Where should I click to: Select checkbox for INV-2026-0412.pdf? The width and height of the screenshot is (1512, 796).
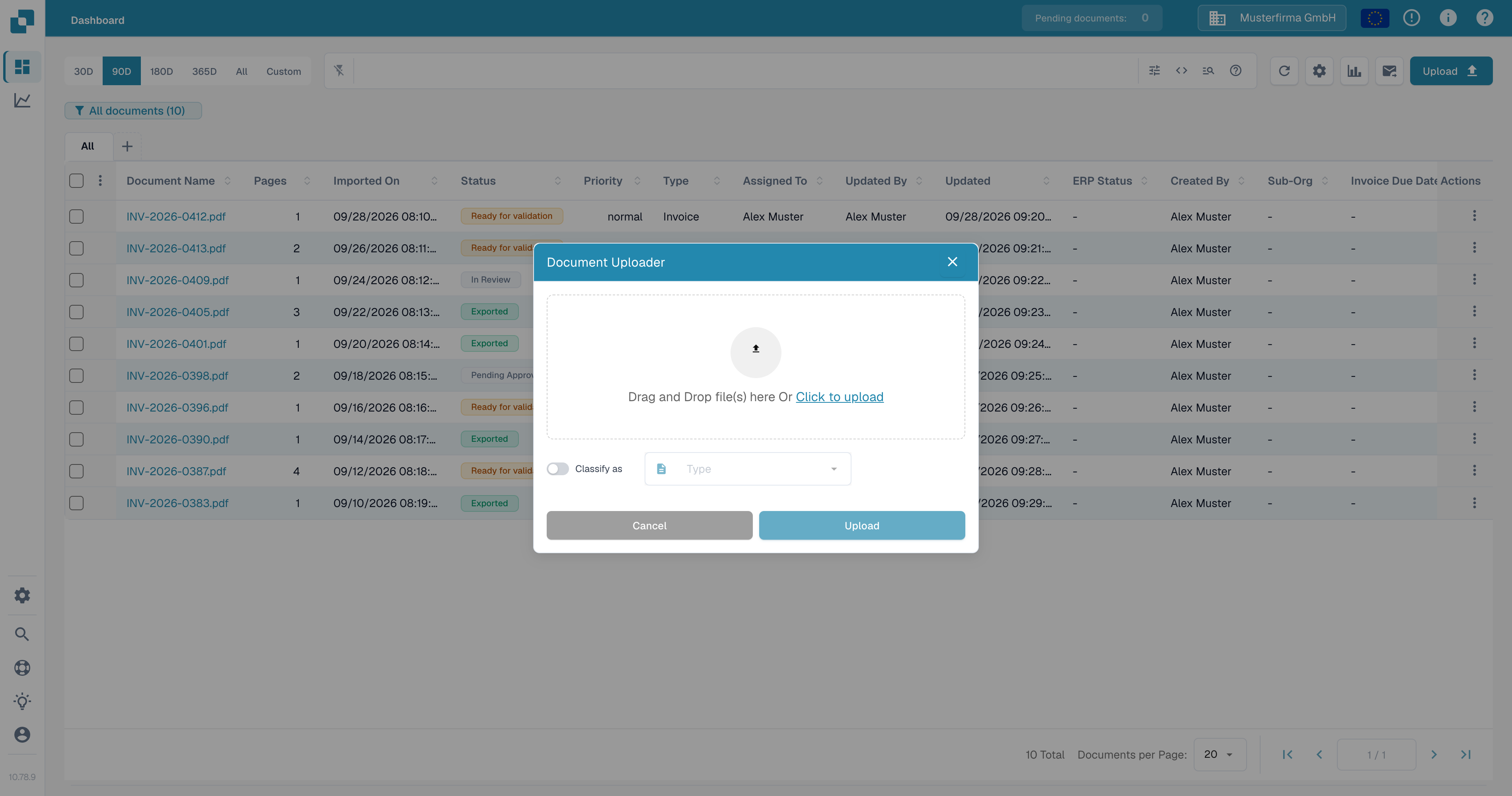76,217
